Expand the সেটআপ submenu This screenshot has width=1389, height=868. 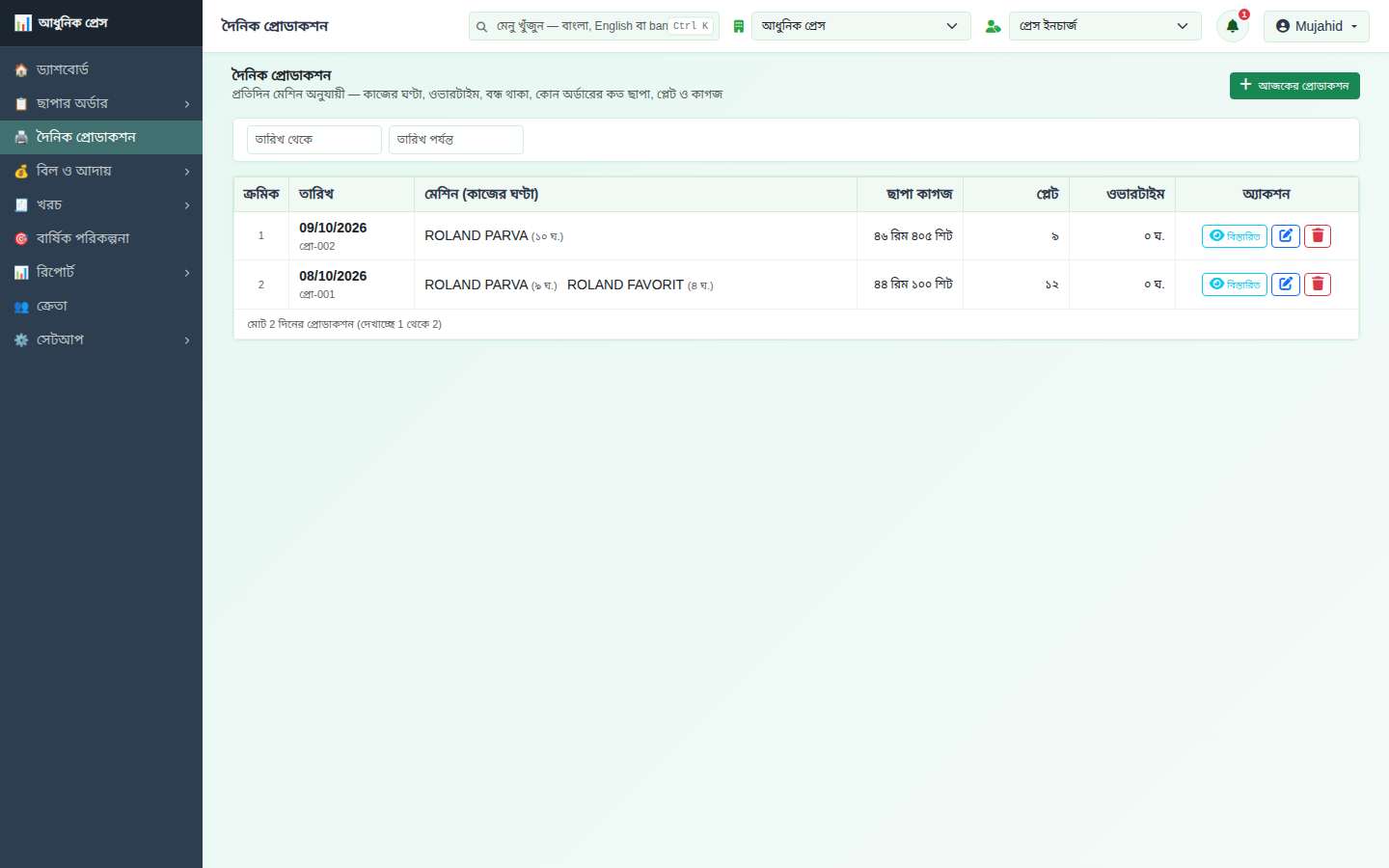(x=101, y=339)
